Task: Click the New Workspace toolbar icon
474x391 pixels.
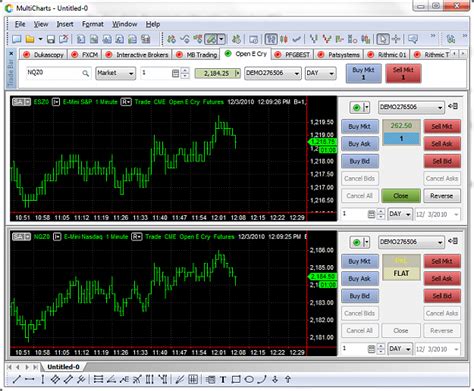Action: (x=16, y=39)
